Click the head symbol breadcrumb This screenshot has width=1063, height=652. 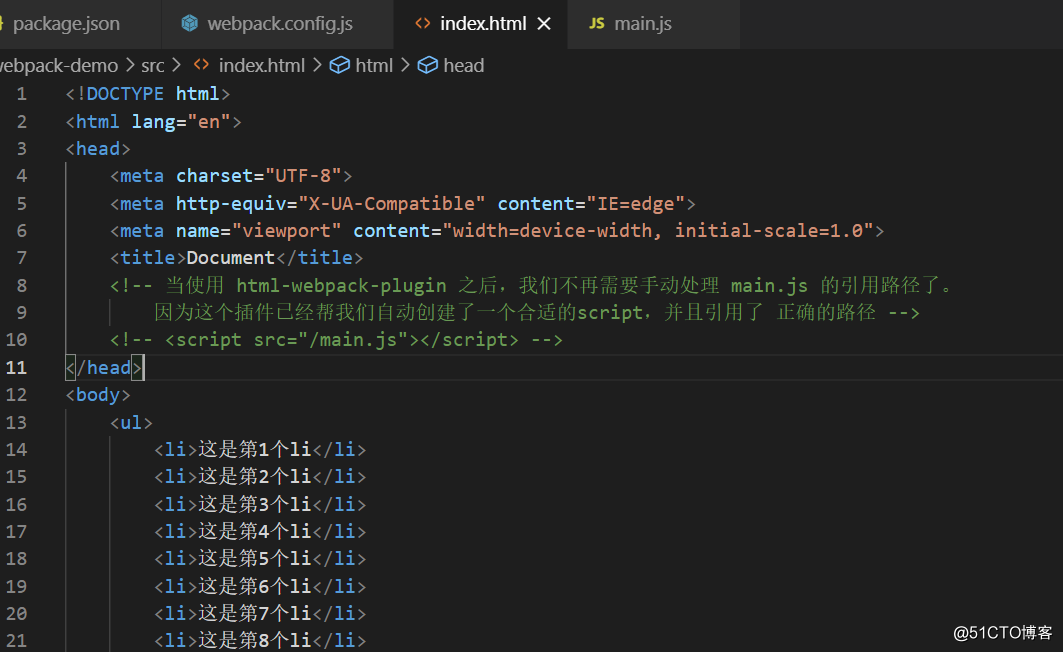464,66
